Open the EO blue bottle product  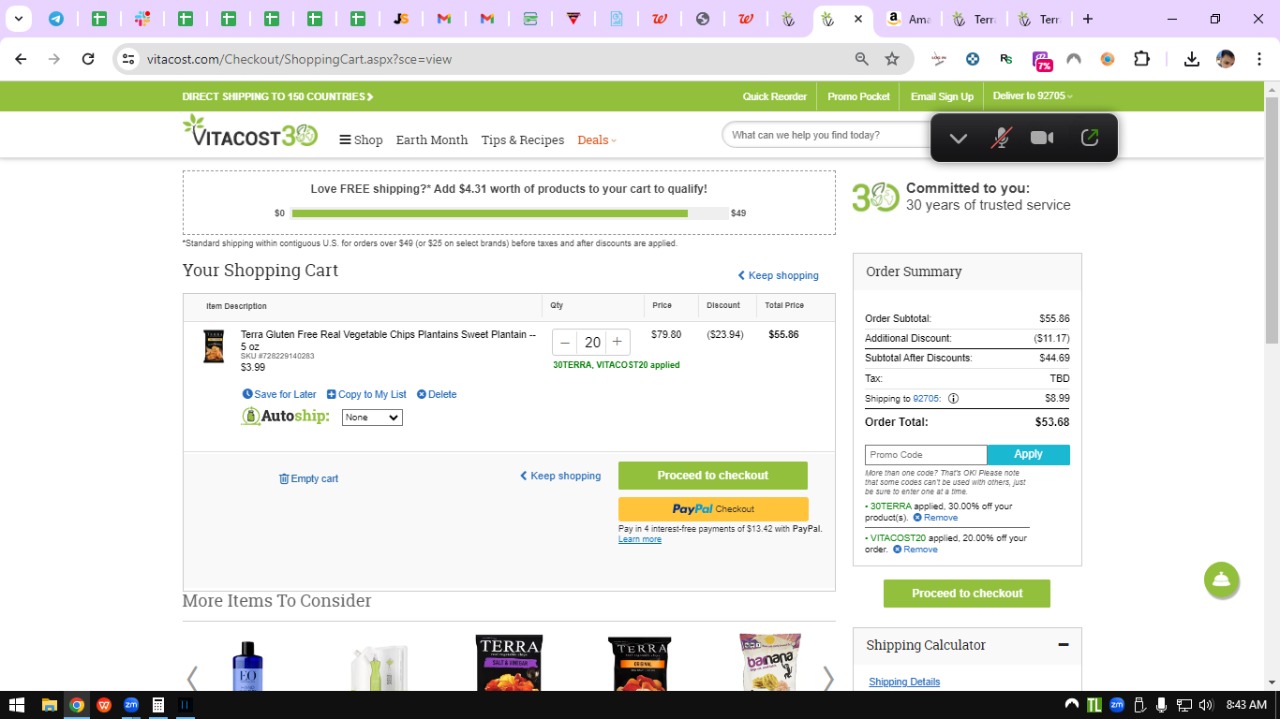pyautogui.click(x=247, y=664)
